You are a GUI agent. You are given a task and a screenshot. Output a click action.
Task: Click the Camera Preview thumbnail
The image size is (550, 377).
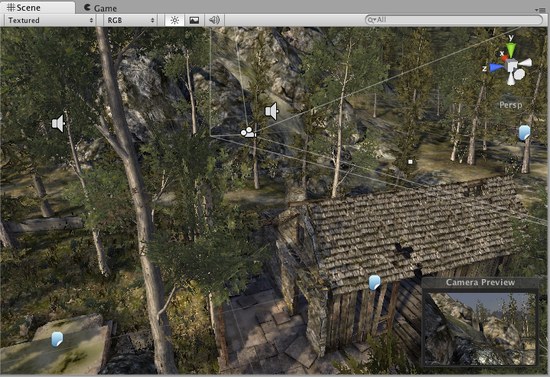[x=480, y=329]
